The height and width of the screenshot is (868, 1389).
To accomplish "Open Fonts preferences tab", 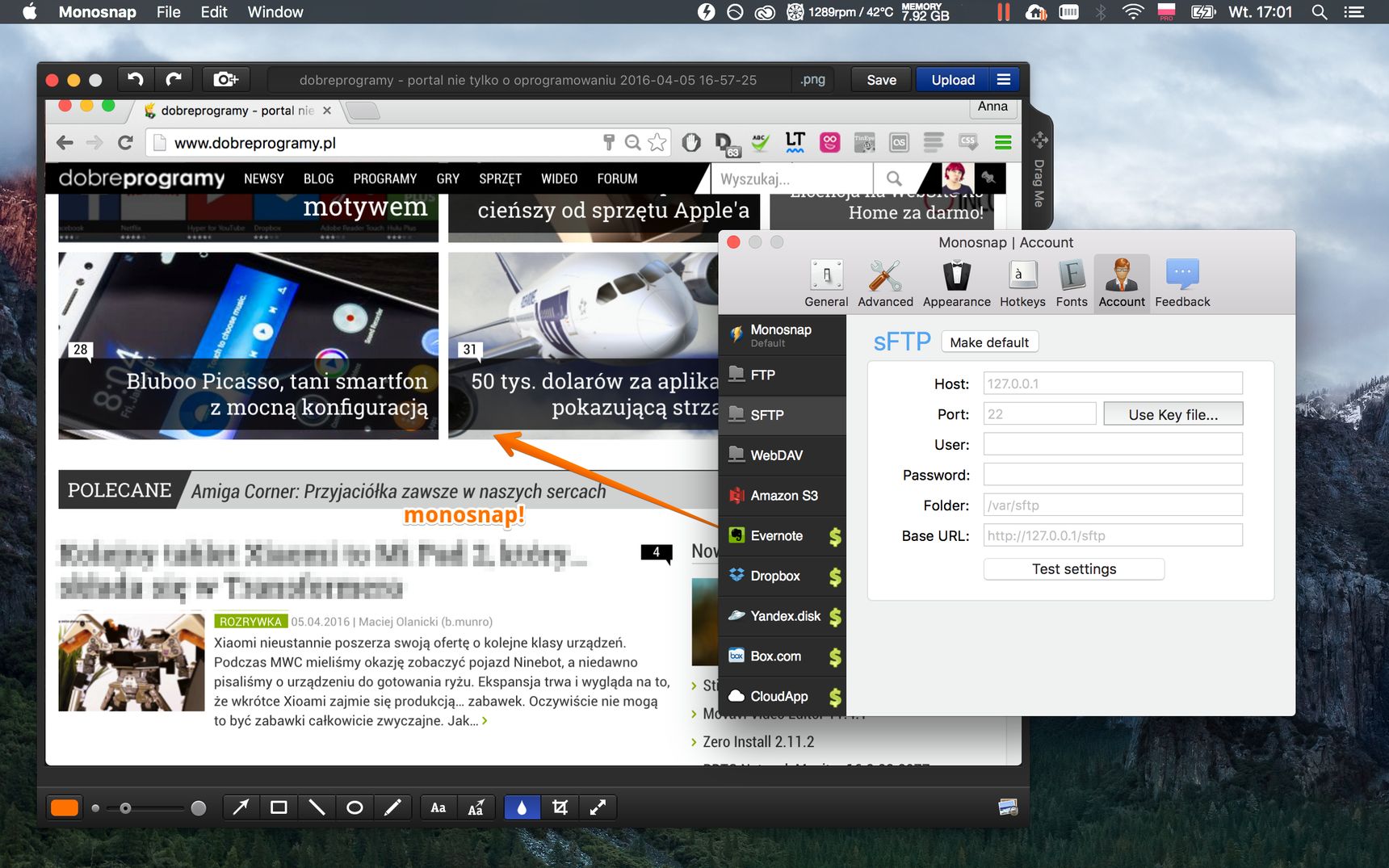I will click(x=1072, y=283).
